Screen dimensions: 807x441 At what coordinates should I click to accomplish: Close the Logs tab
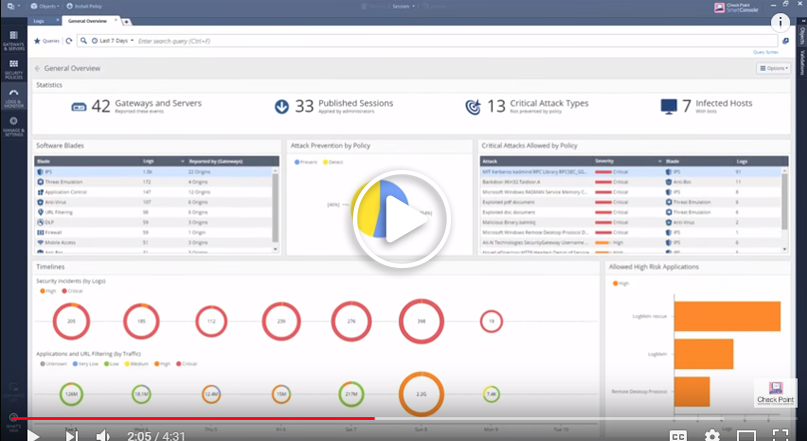[x=58, y=20]
